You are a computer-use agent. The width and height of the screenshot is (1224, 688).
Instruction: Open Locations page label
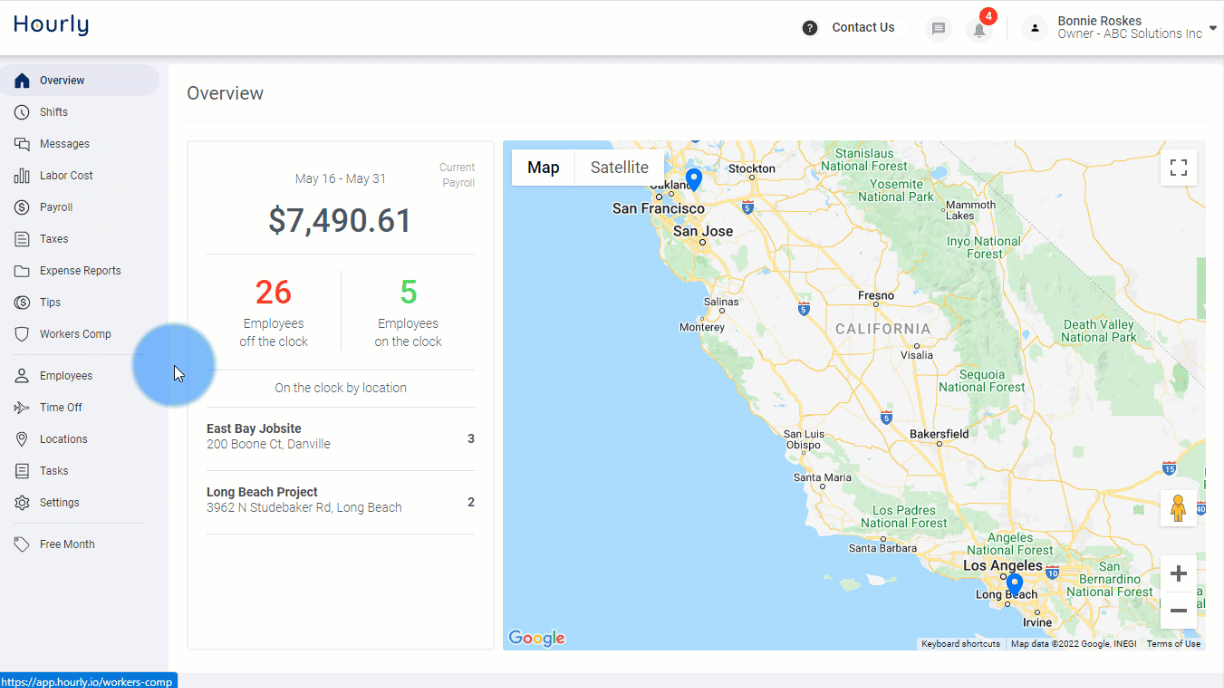63,439
